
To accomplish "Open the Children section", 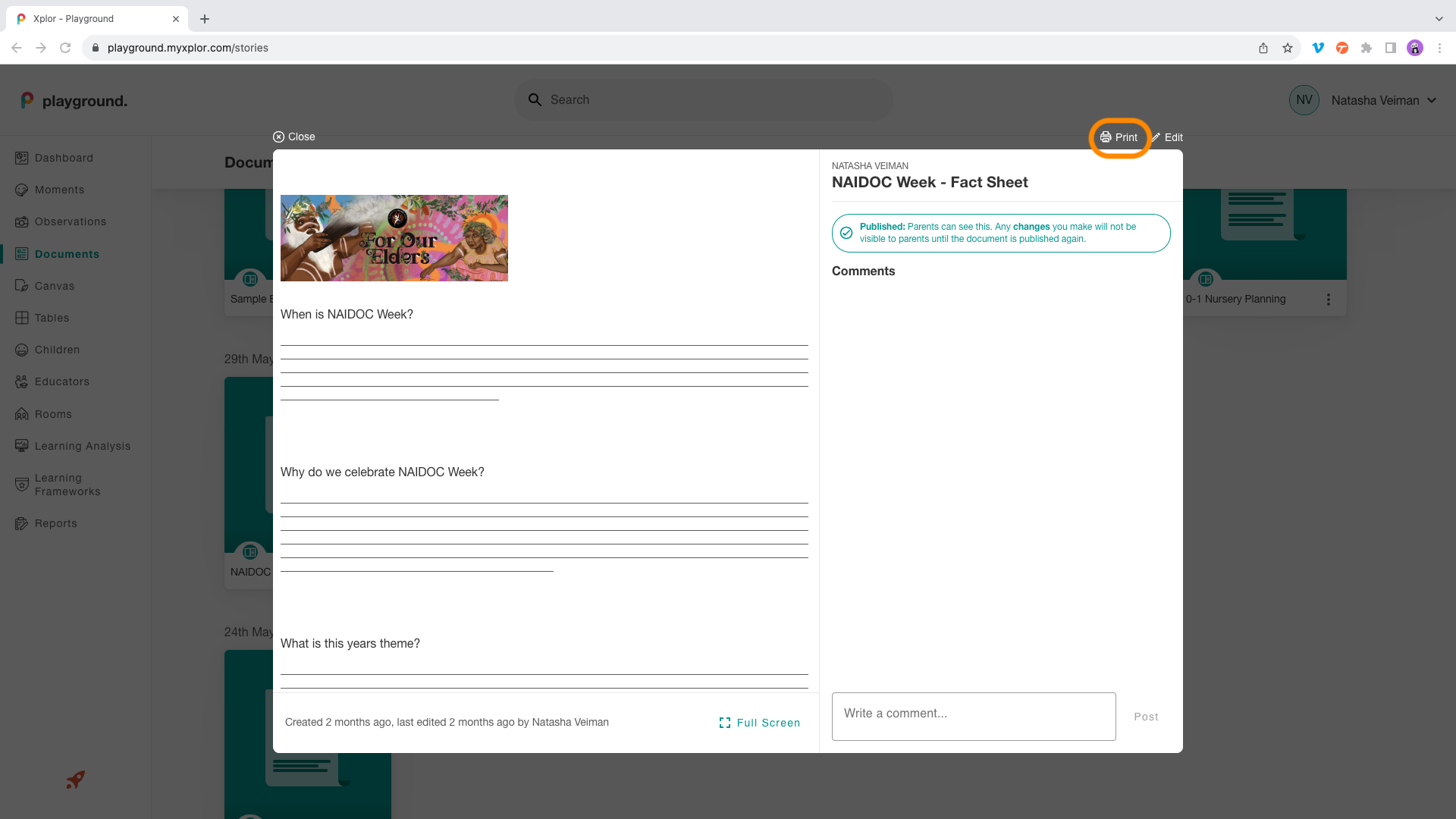I will (x=57, y=350).
